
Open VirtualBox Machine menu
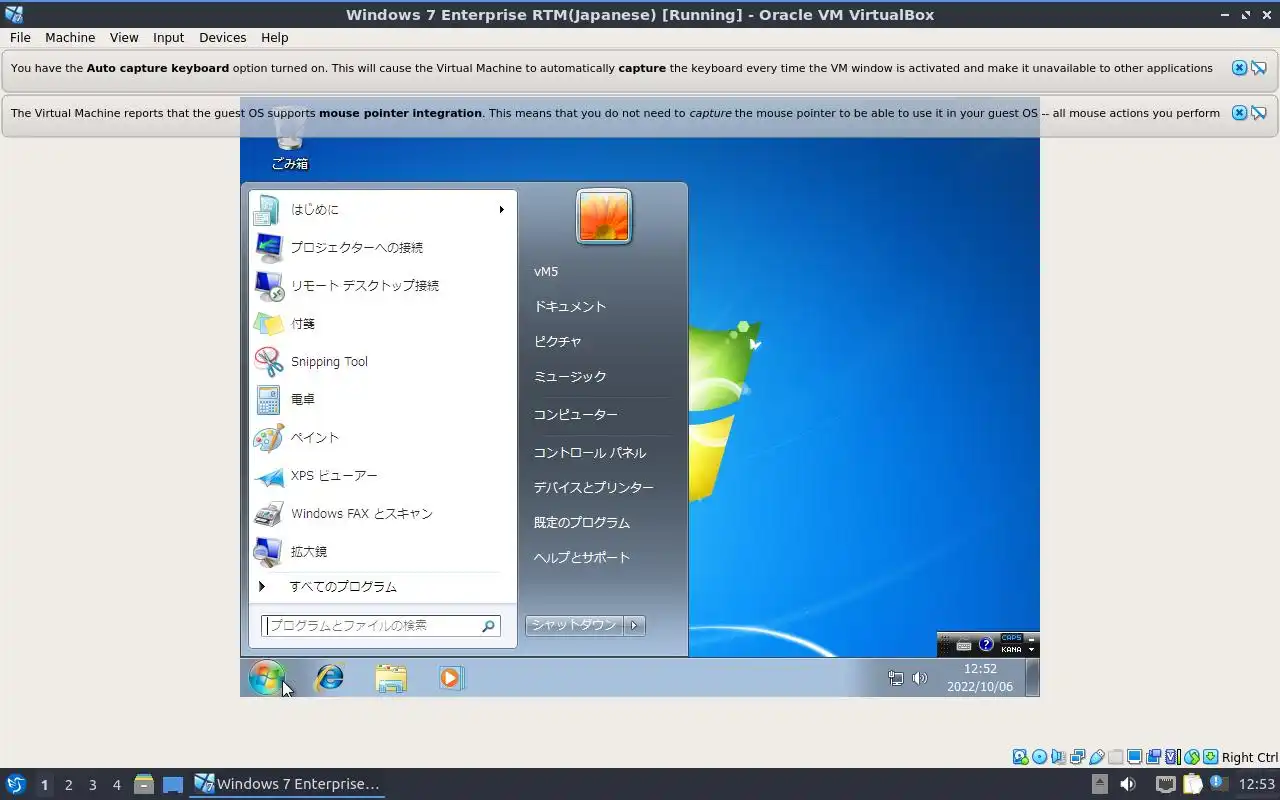[70, 37]
